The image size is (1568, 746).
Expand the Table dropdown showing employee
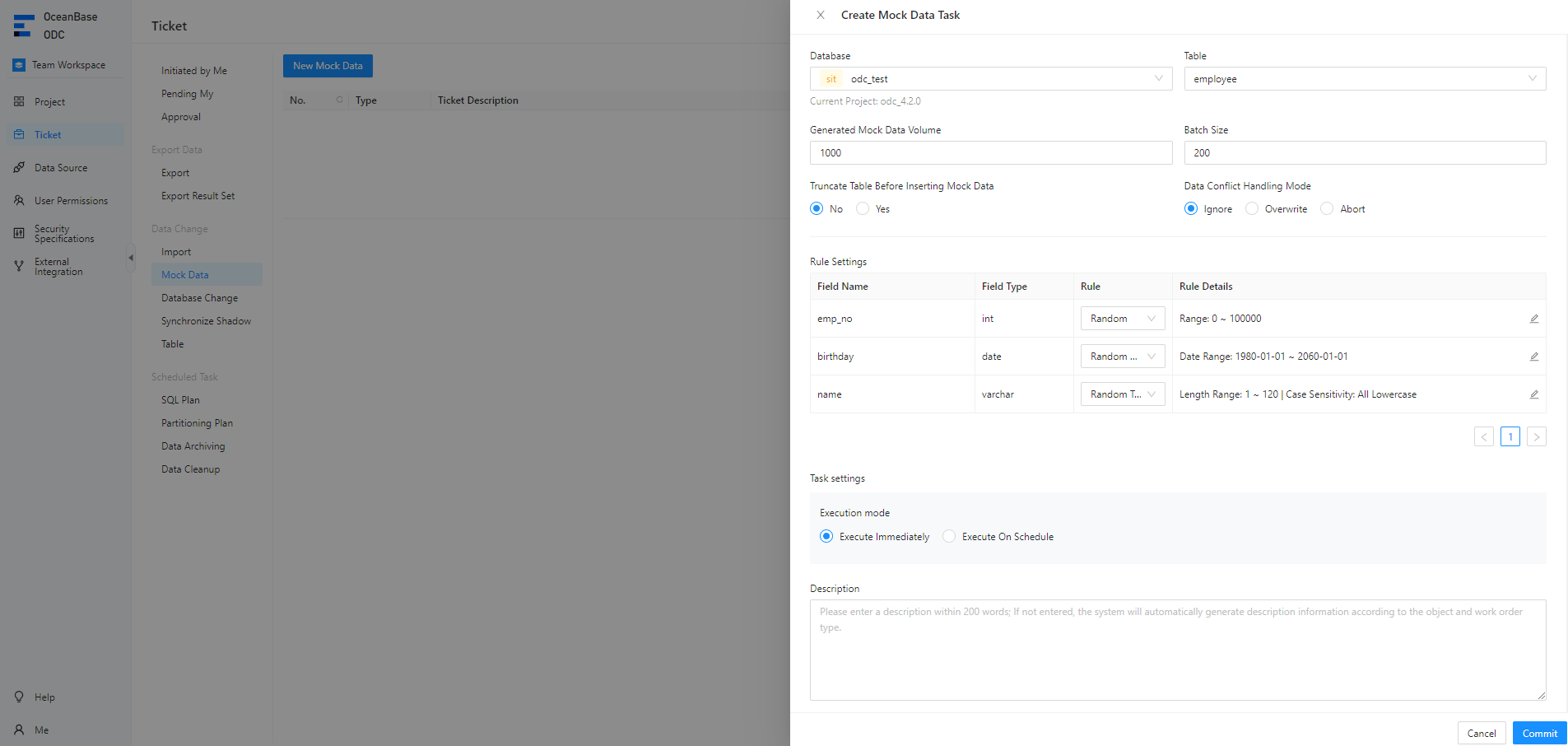coord(1364,79)
